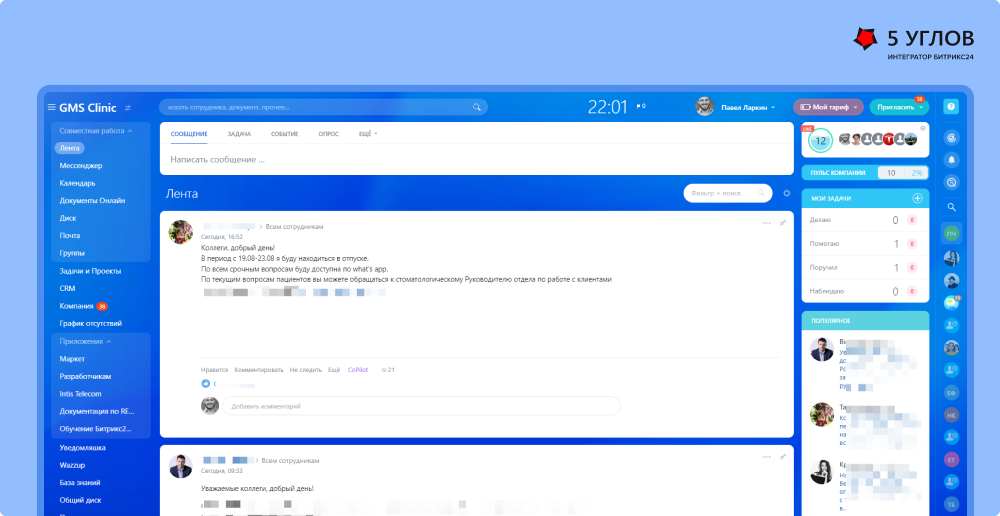Toggle Не следить on the first post

coord(306,370)
